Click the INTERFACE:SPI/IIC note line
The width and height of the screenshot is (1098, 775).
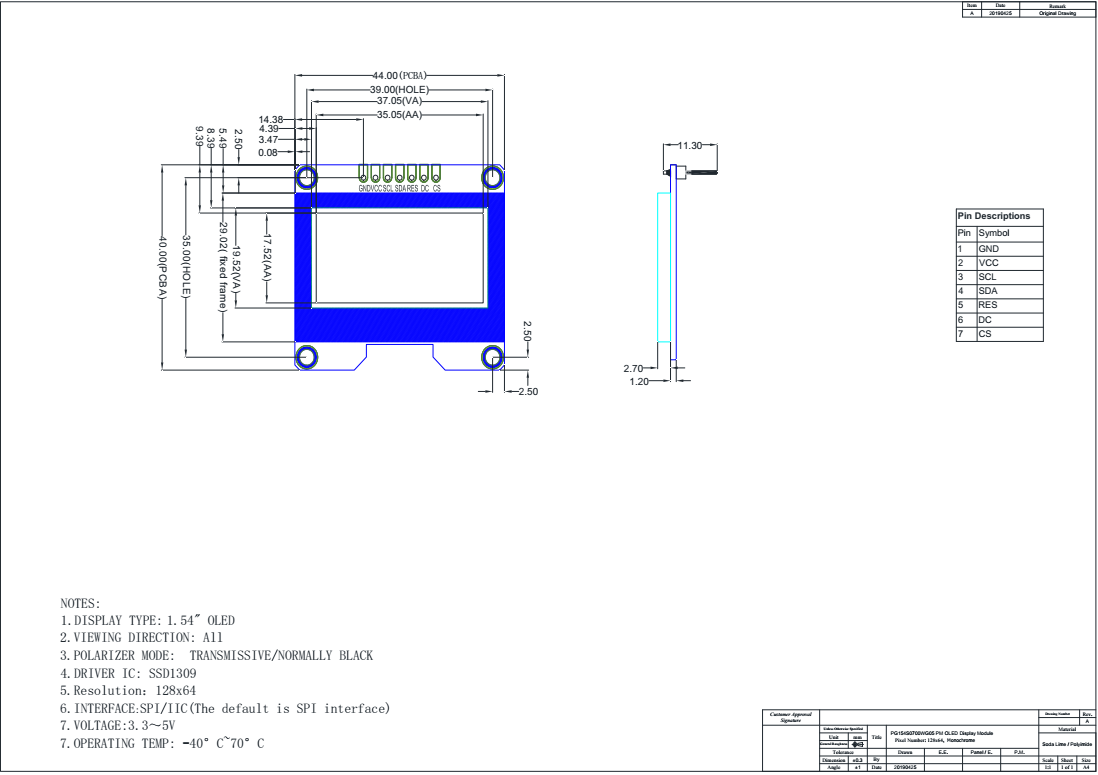(x=225, y=708)
